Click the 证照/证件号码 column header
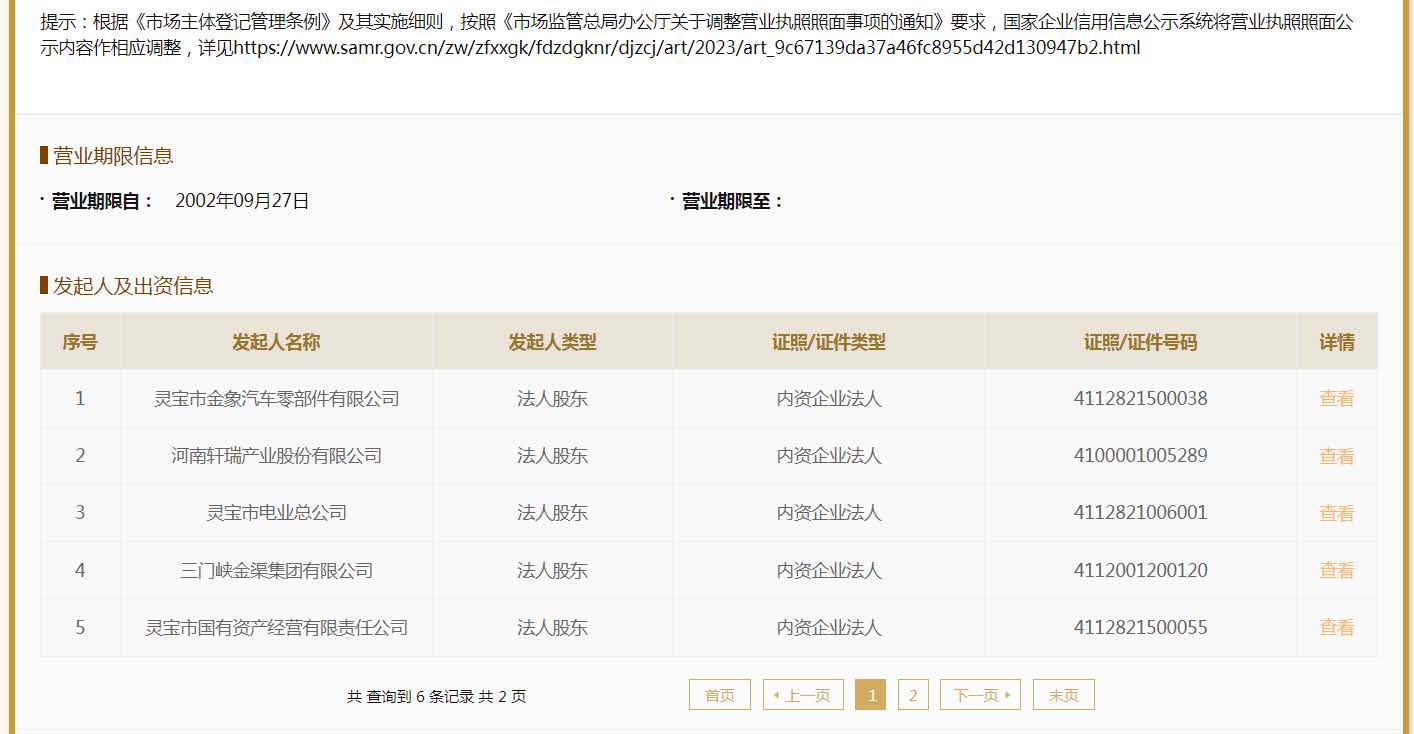This screenshot has height=734, width=1414. 1140,342
